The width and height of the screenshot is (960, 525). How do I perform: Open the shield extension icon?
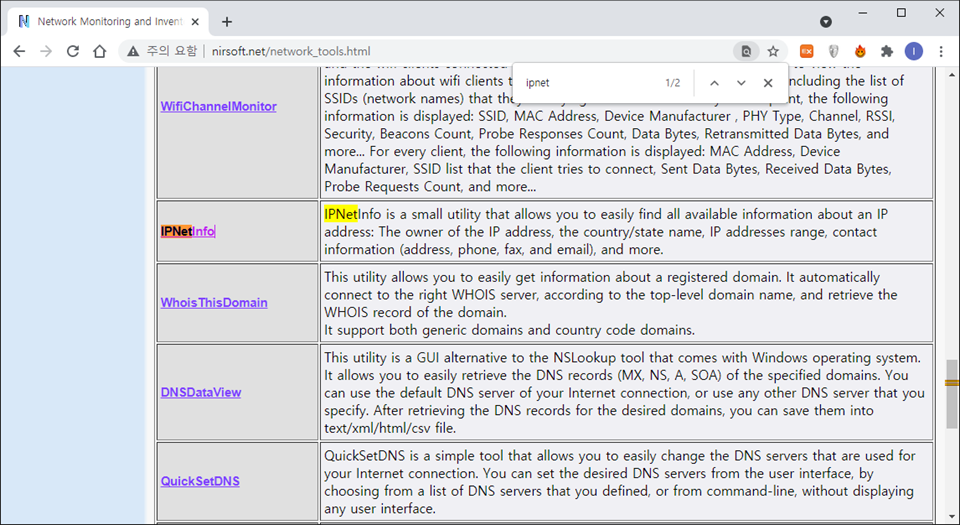[833, 51]
